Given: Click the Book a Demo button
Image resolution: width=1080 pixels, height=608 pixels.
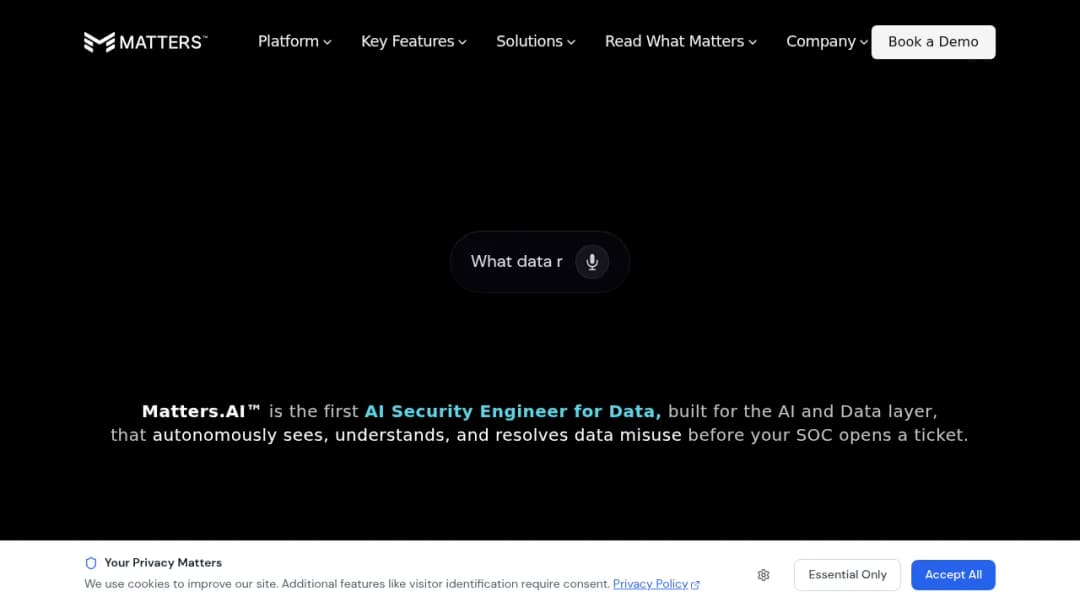Looking at the screenshot, I should [x=933, y=42].
